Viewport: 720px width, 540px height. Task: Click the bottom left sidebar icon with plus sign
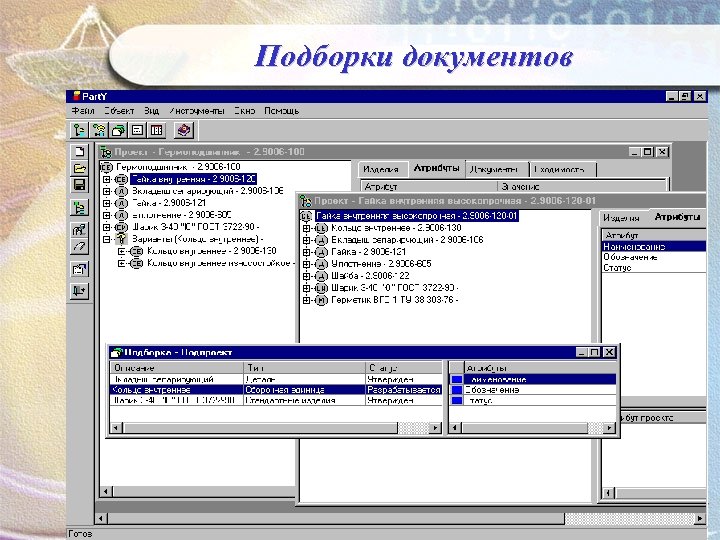pos(79,291)
